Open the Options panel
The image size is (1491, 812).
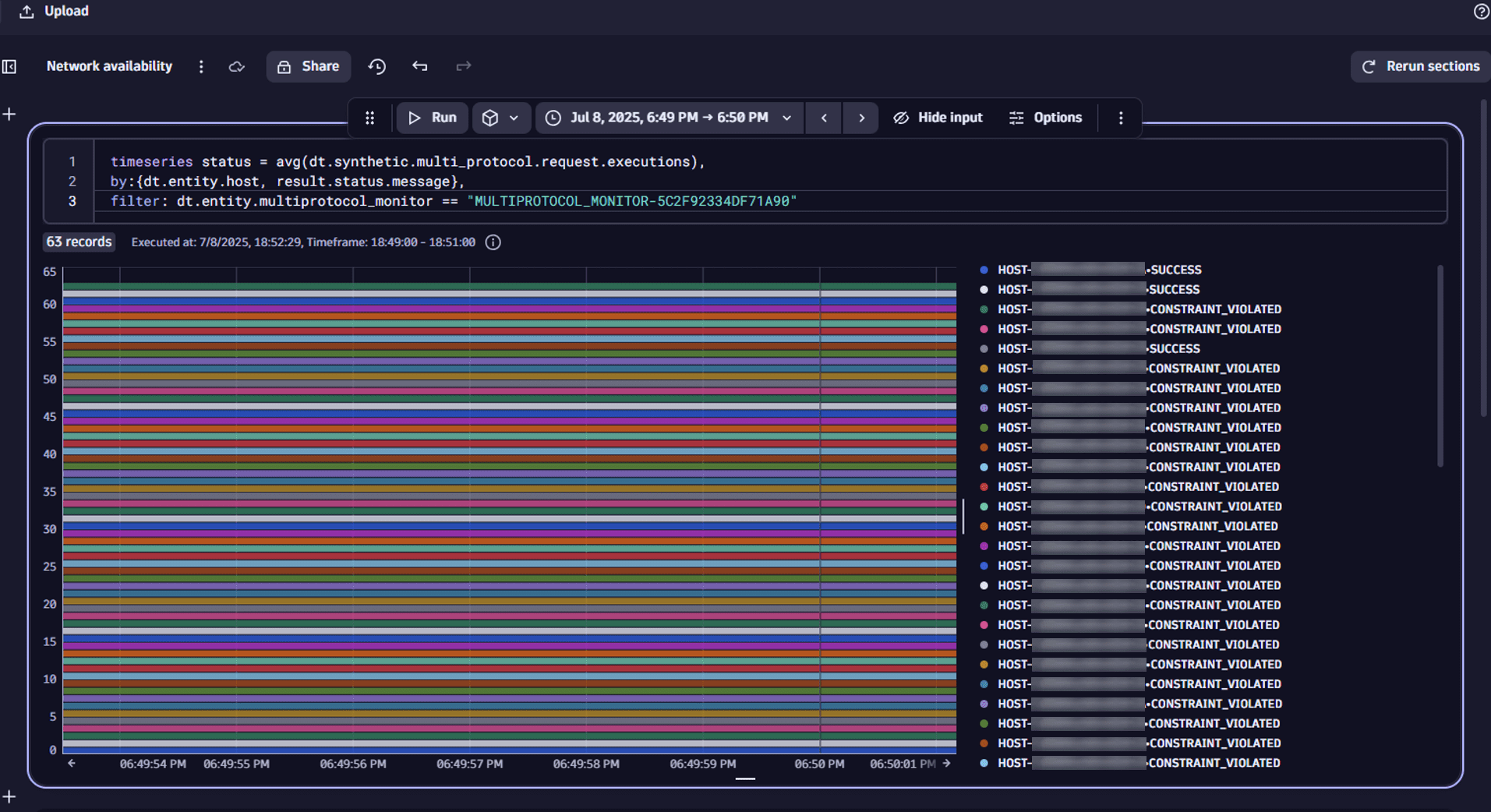point(1046,118)
